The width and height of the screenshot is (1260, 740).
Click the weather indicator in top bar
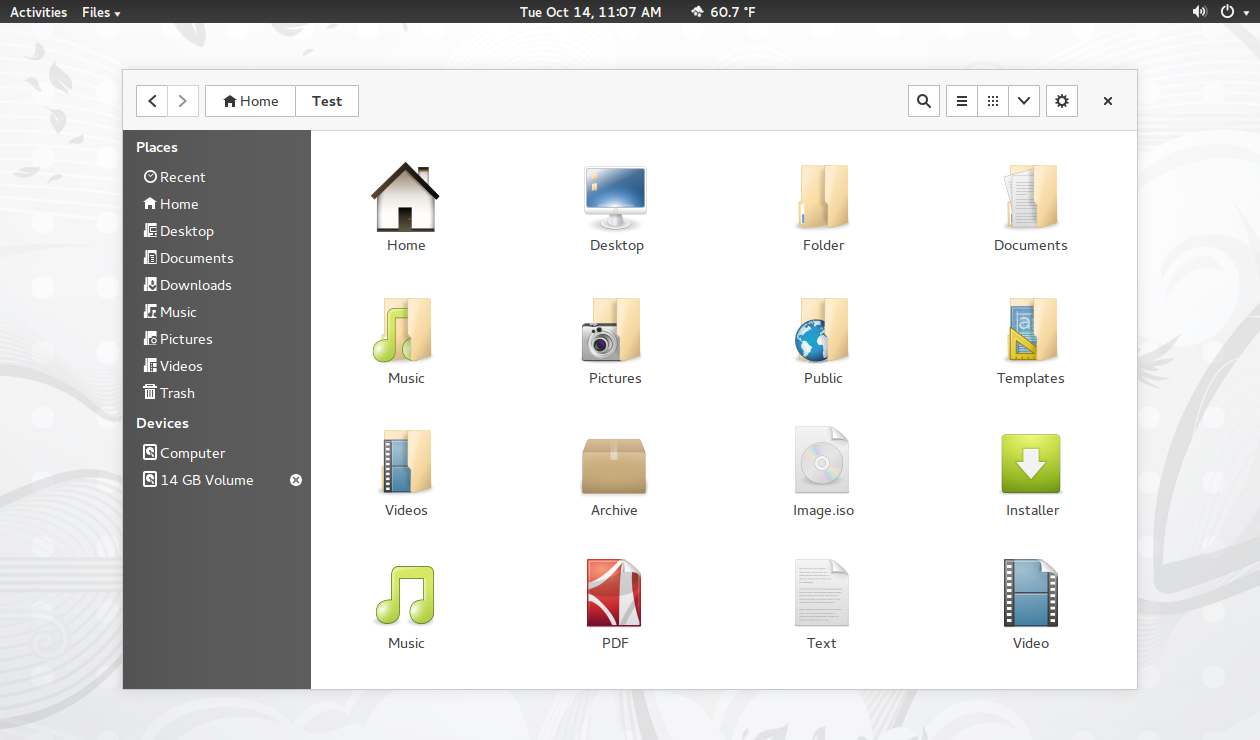(x=723, y=12)
